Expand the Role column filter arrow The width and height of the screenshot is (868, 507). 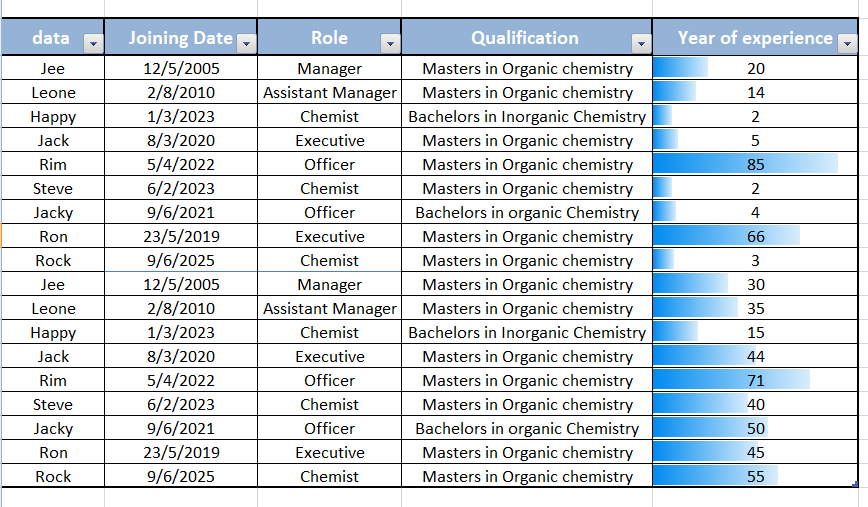390,43
